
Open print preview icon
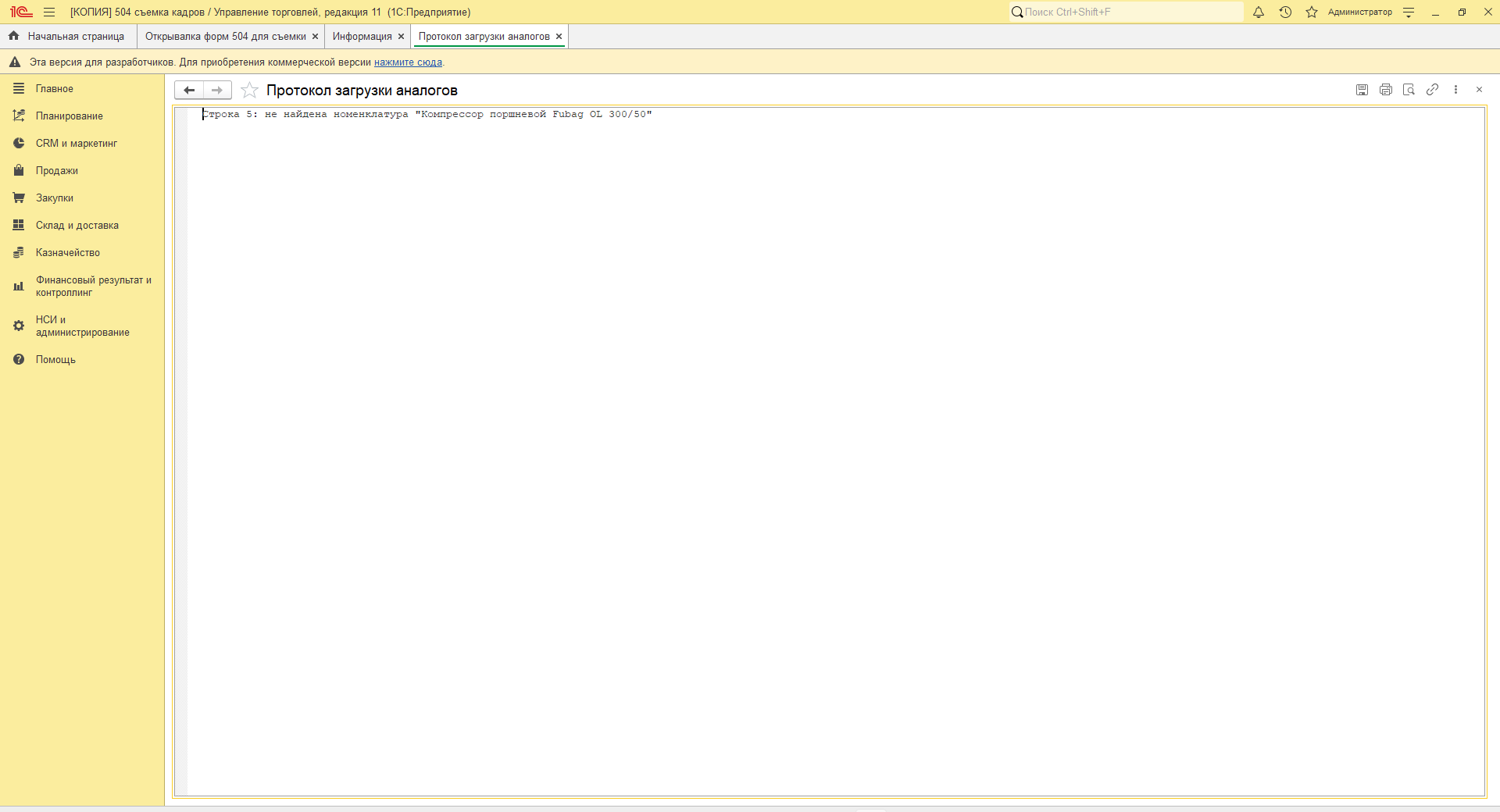click(1409, 90)
